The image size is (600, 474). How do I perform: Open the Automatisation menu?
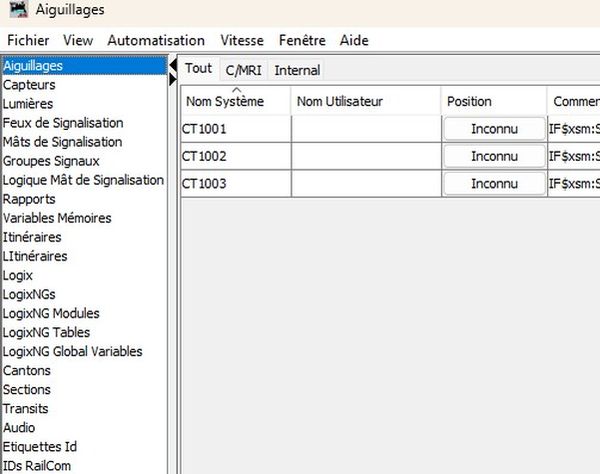coord(156,41)
